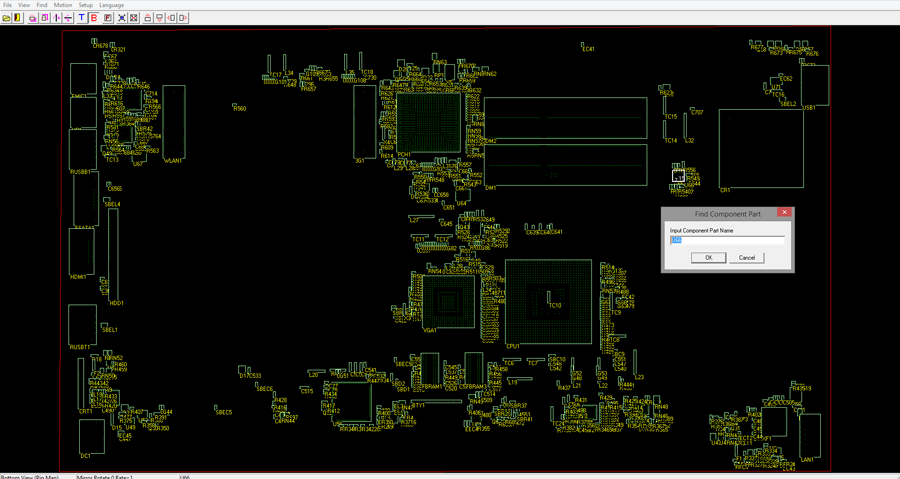Open the Find menu
900x479 pixels.
pos(42,5)
